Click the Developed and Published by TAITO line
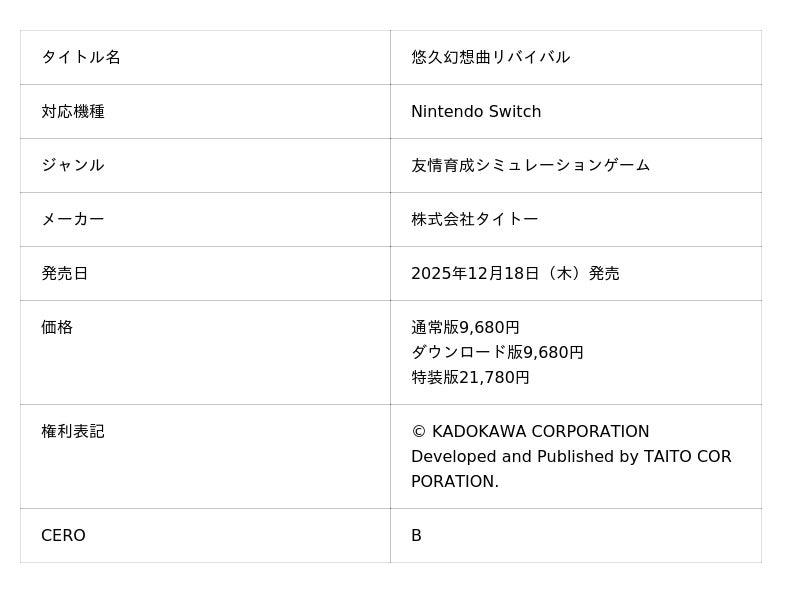The height and width of the screenshot is (593, 800). [571, 456]
